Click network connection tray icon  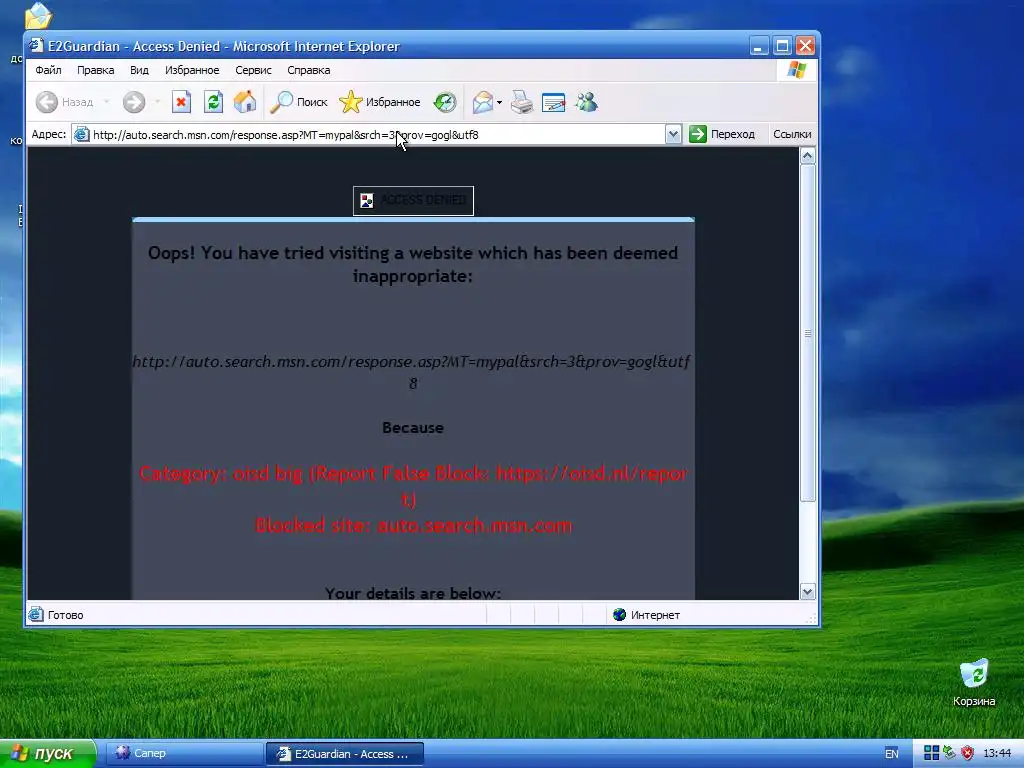pyautogui.click(x=950, y=753)
